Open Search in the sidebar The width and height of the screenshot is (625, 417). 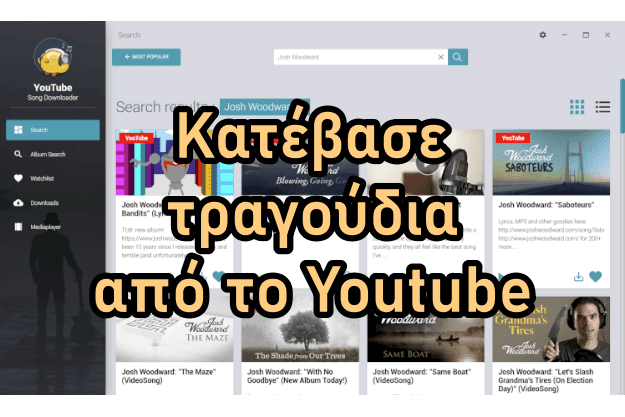53,130
